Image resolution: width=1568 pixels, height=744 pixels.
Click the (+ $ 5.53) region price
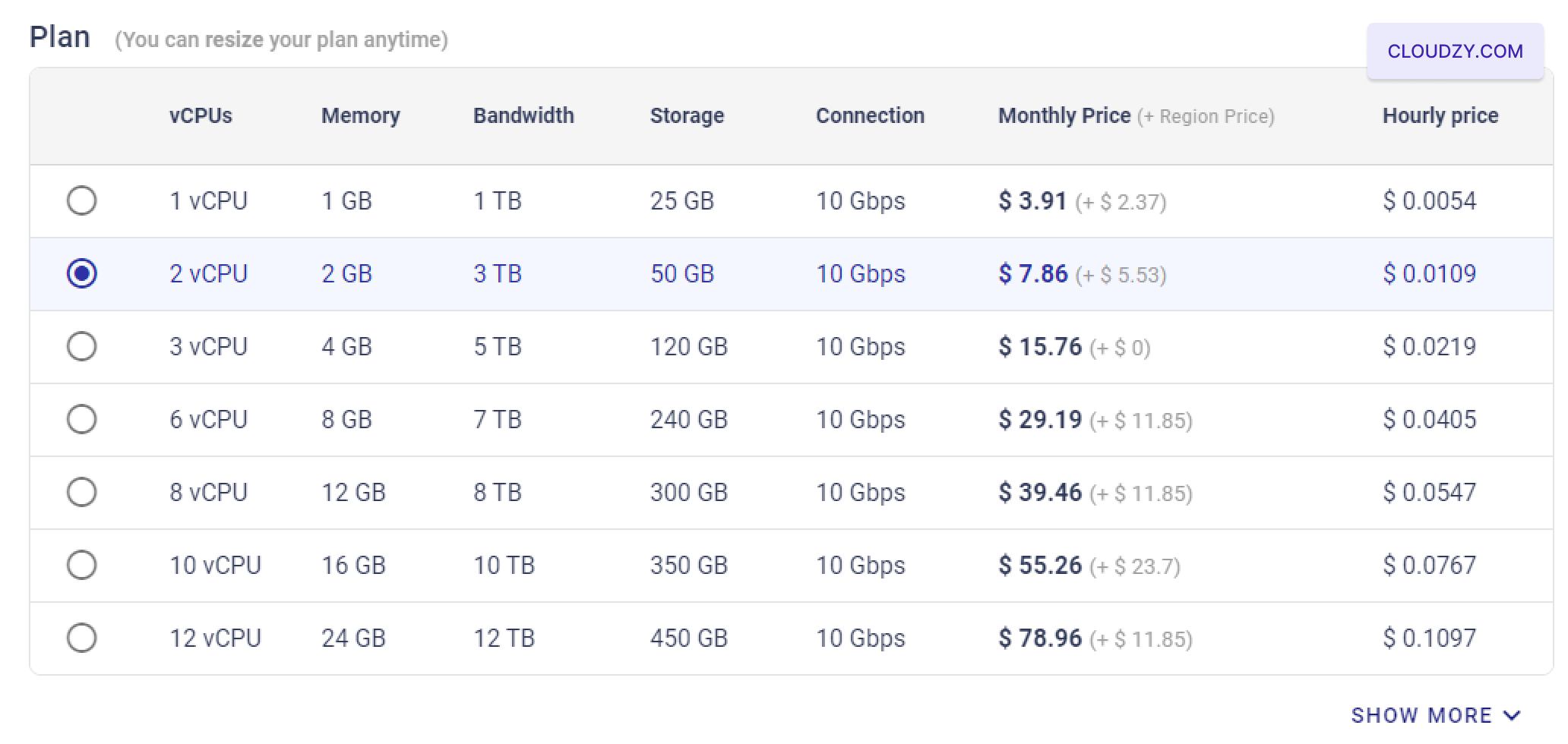pos(1121,275)
